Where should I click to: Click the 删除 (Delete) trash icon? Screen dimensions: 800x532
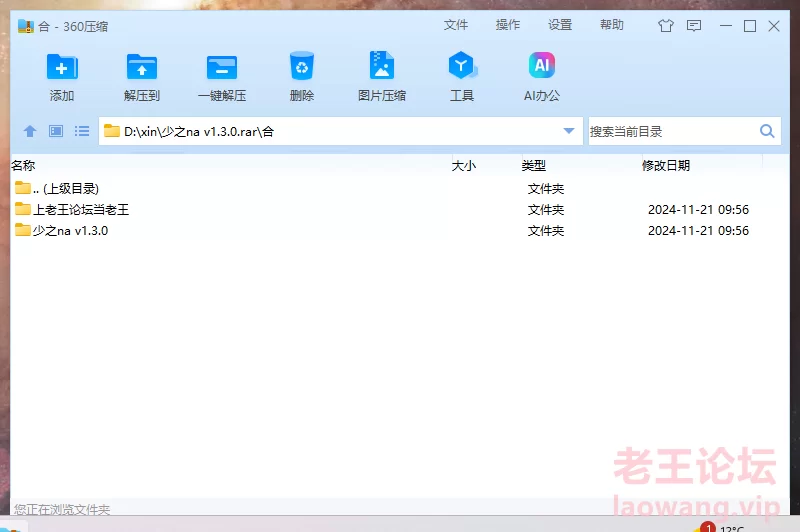coord(302,65)
